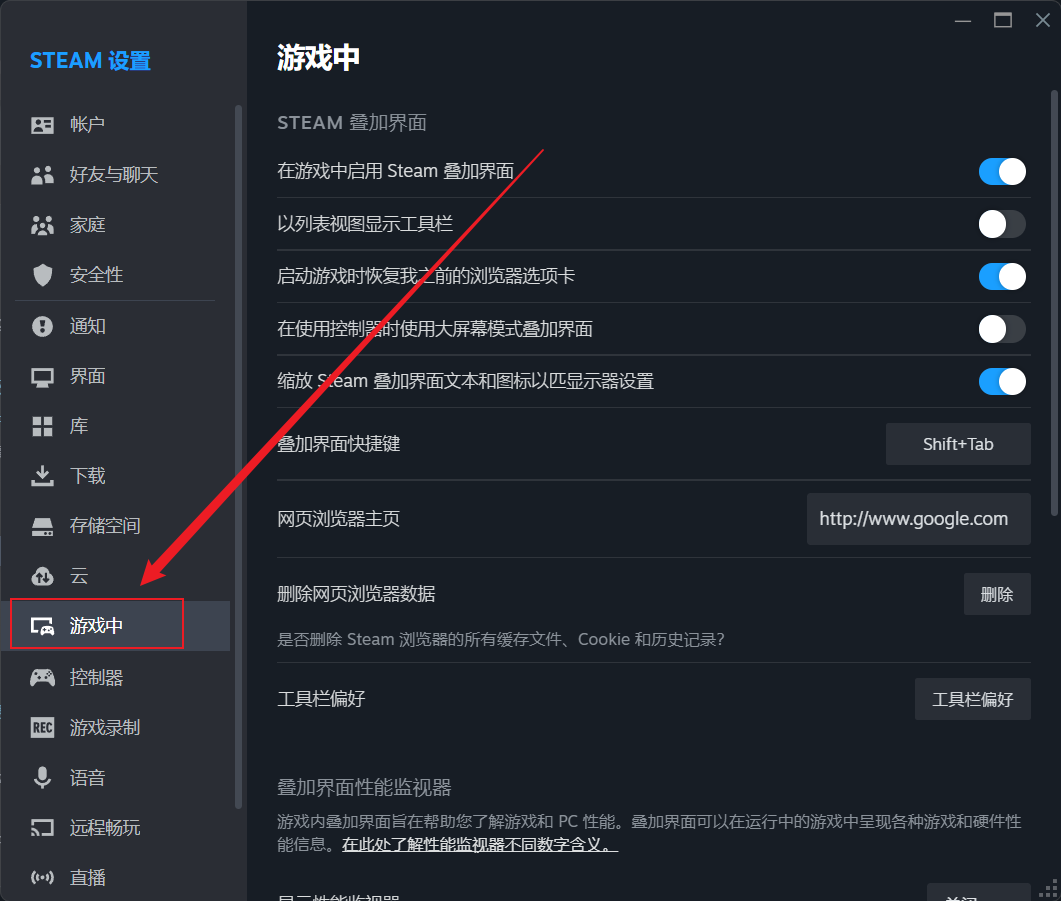Open the 远程畅玩 settings section
The image size is (1061, 901).
(x=116, y=828)
